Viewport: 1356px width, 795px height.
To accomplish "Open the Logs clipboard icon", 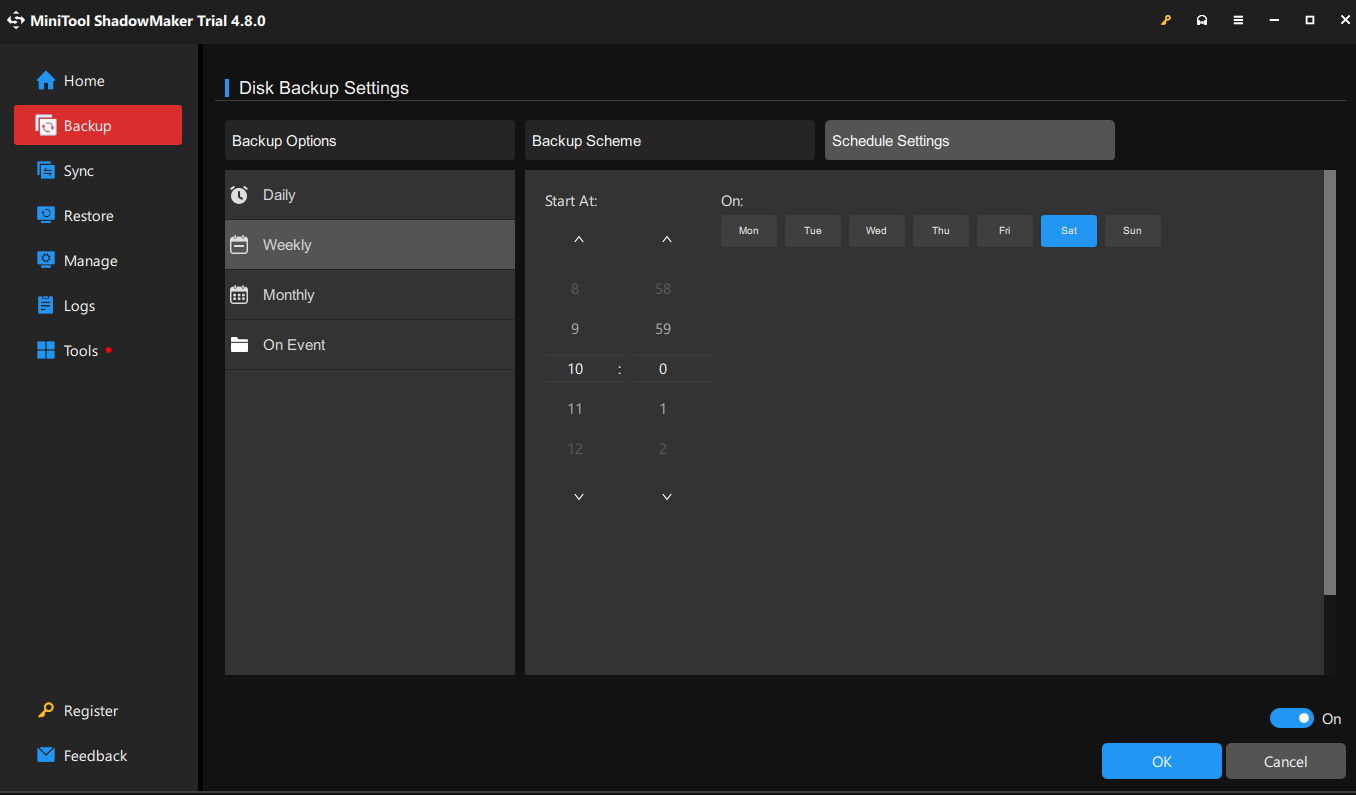I will pos(46,306).
